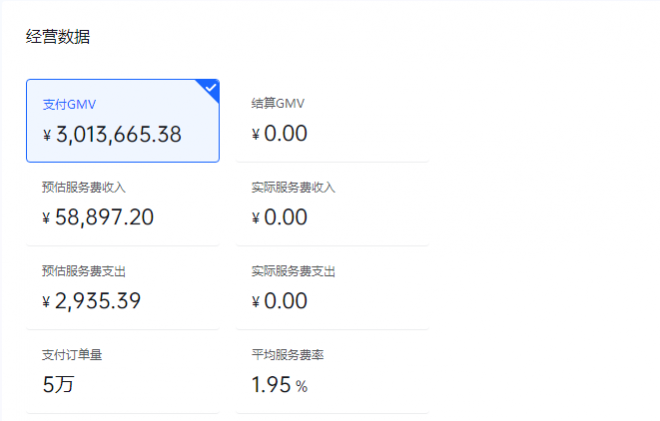Click the 实际服务费支出 ¥0.00 value
This screenshot has width=660, height=421.
click(279, 301)
